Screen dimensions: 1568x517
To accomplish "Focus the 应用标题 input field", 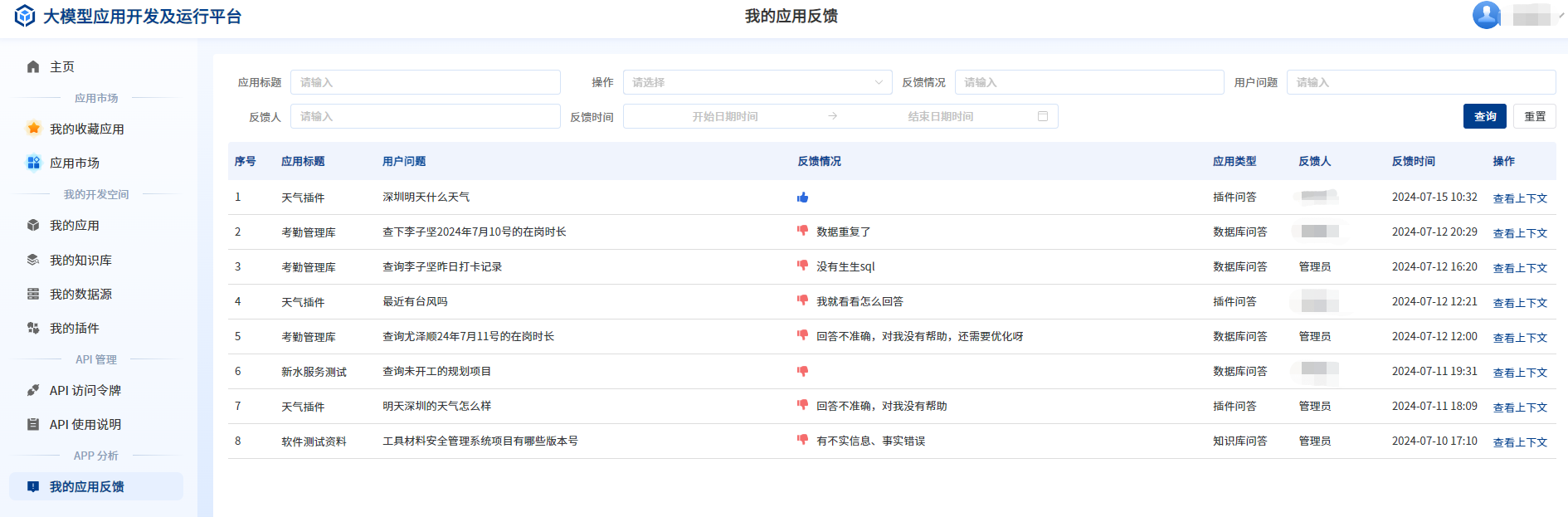I will [x=425, y=82].
